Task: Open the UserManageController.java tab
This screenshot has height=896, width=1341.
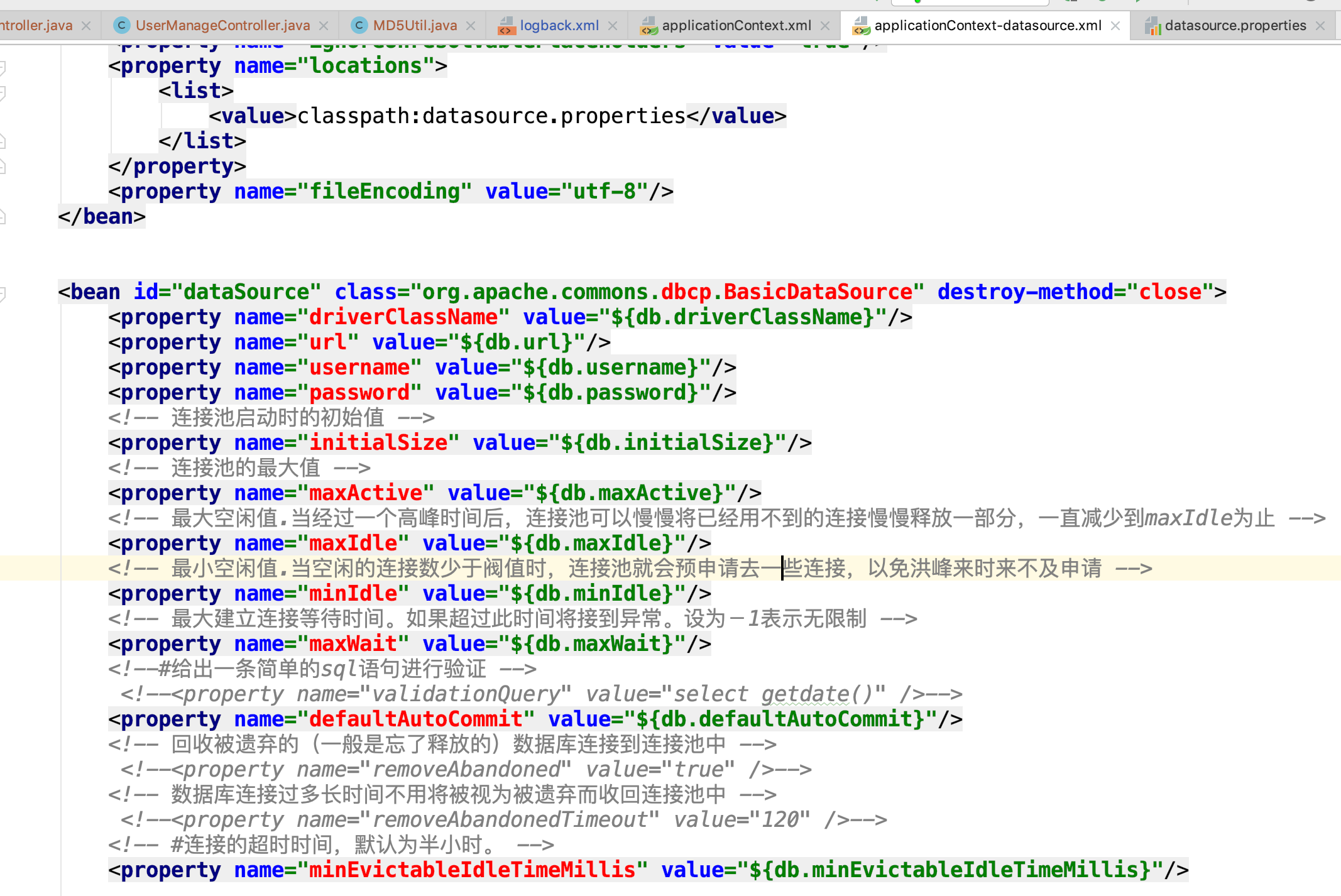Action: 222,26
